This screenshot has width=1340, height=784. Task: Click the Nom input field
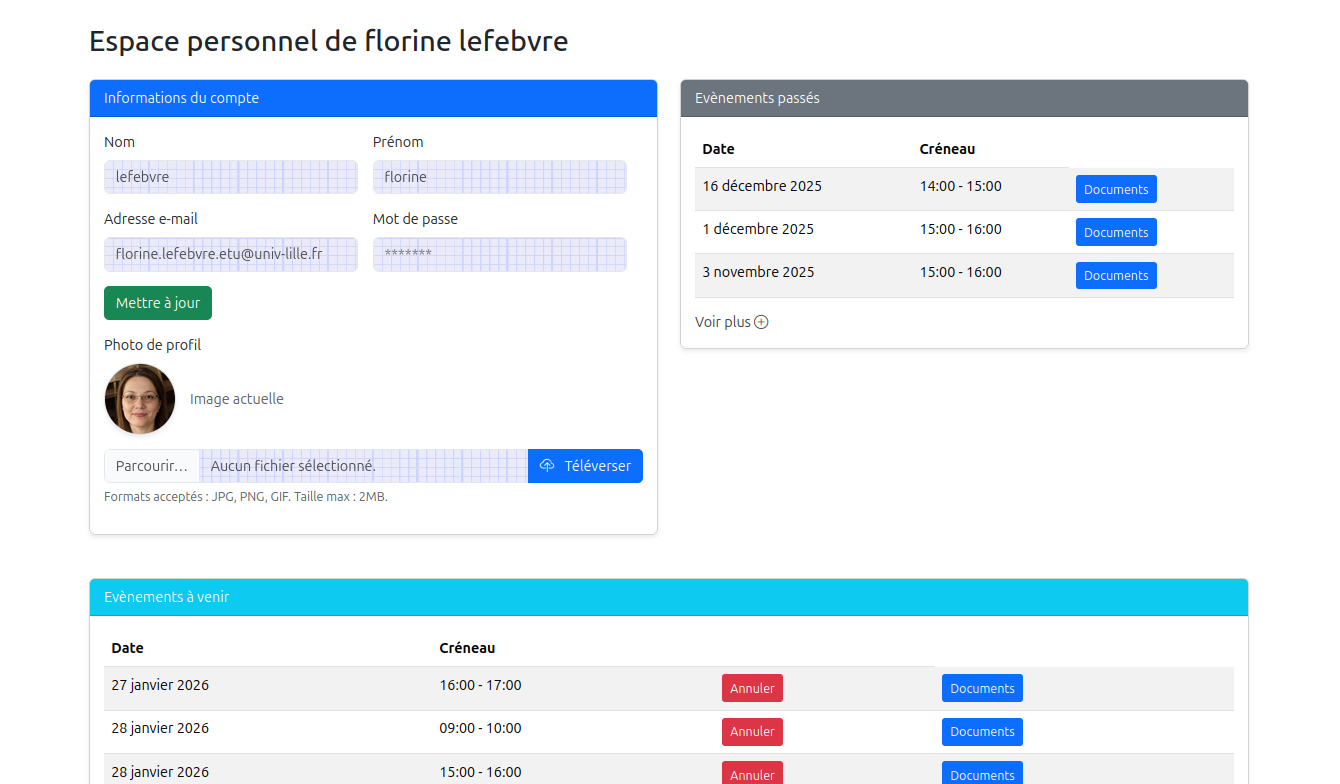pos(231,177)
